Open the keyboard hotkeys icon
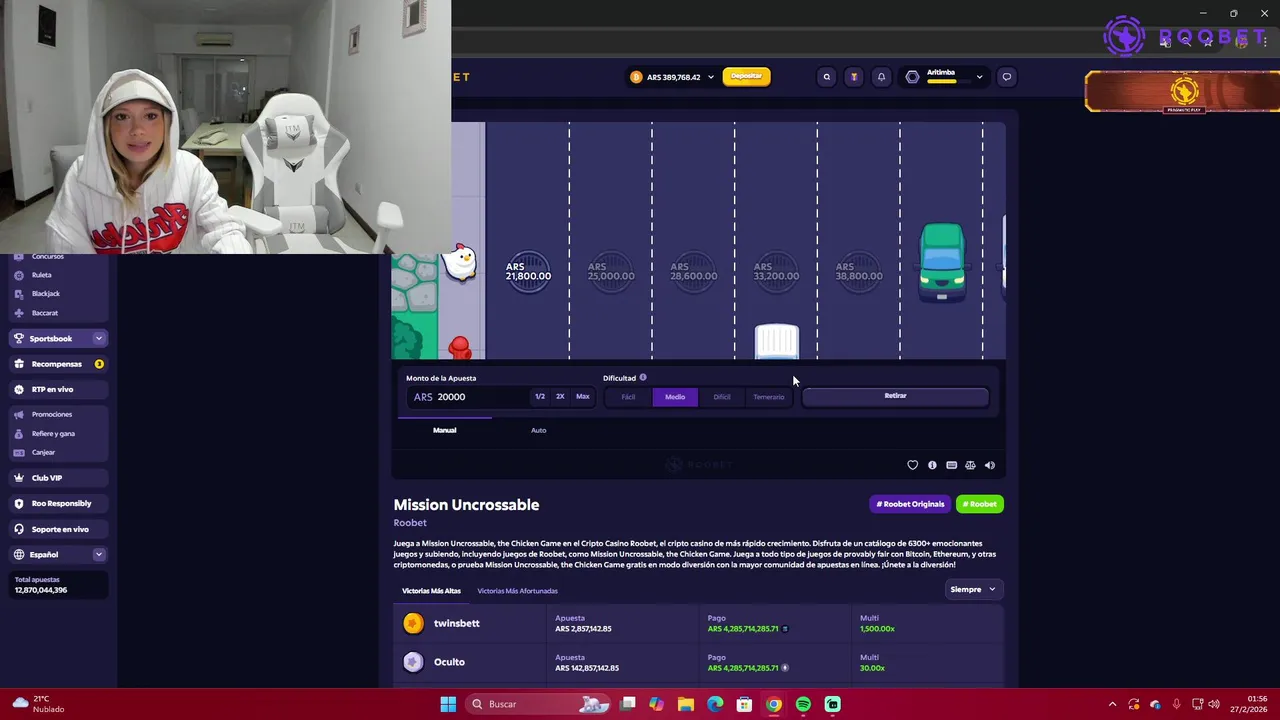This screenshot has width=1280, height=720. coord(951,465)
